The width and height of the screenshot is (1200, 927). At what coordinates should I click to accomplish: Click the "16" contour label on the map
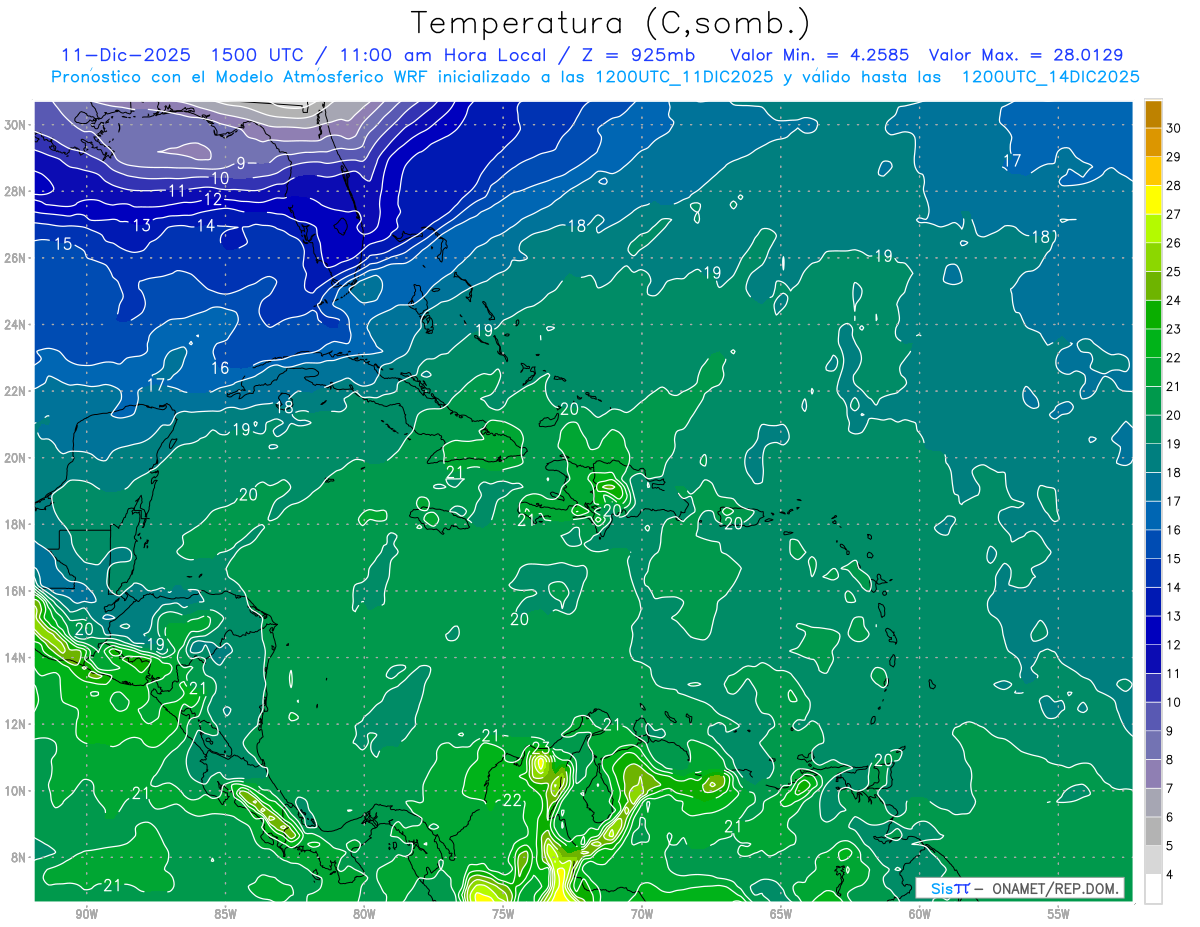(220, 368)
